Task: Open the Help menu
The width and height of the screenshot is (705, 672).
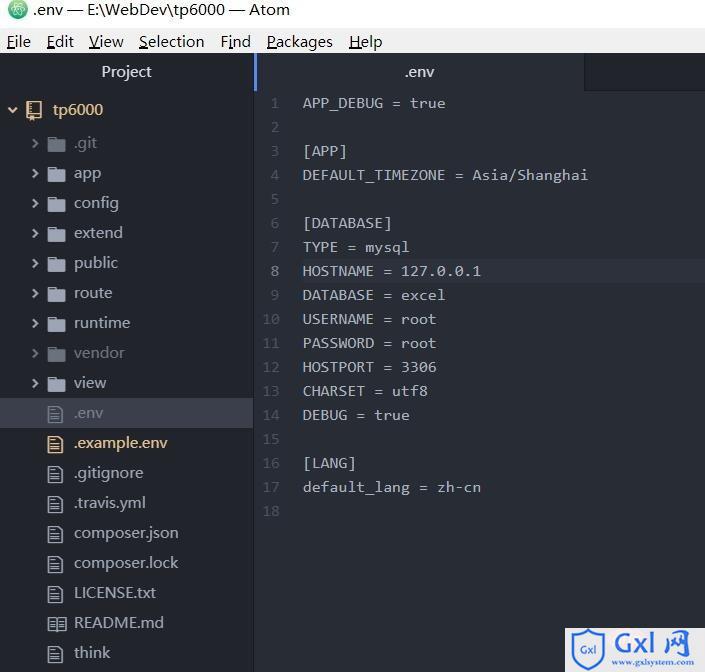Action: [x=366, y=41]
